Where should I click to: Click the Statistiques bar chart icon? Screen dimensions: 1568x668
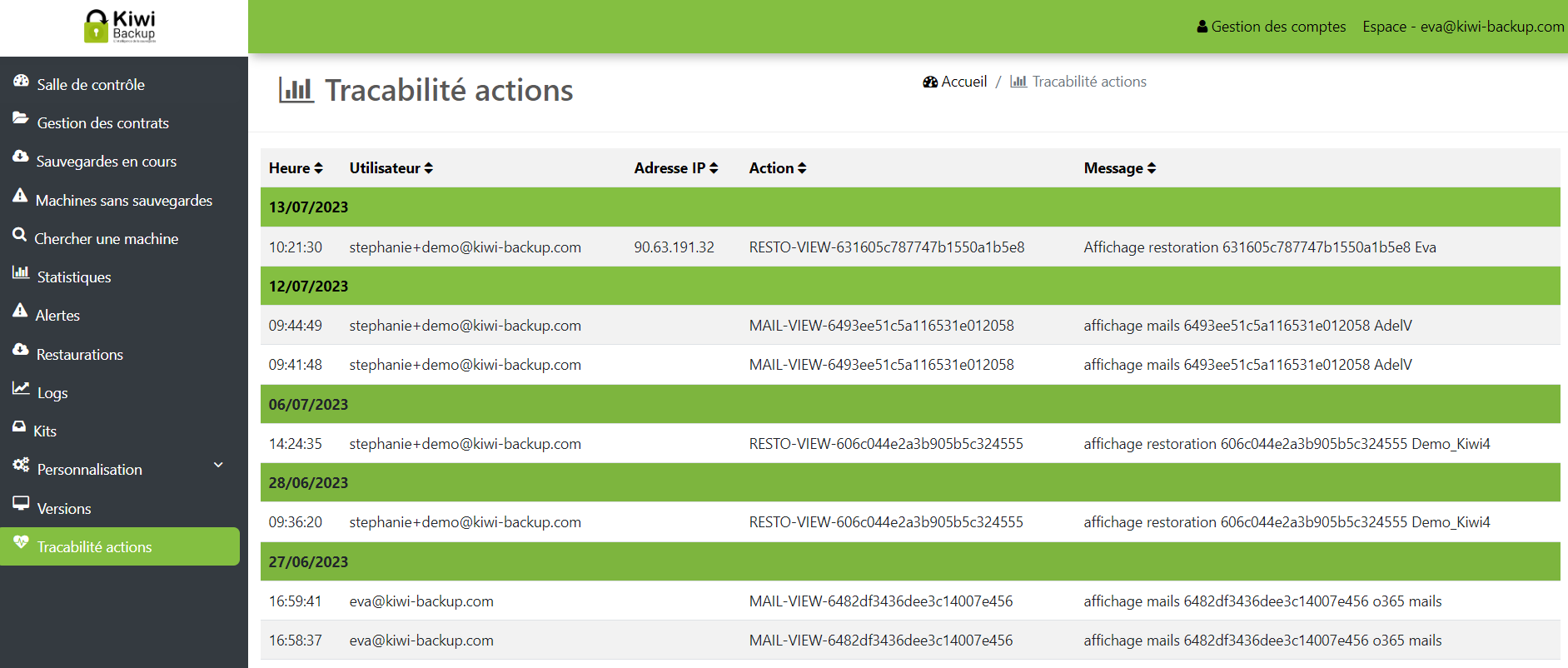coord(21,273)
